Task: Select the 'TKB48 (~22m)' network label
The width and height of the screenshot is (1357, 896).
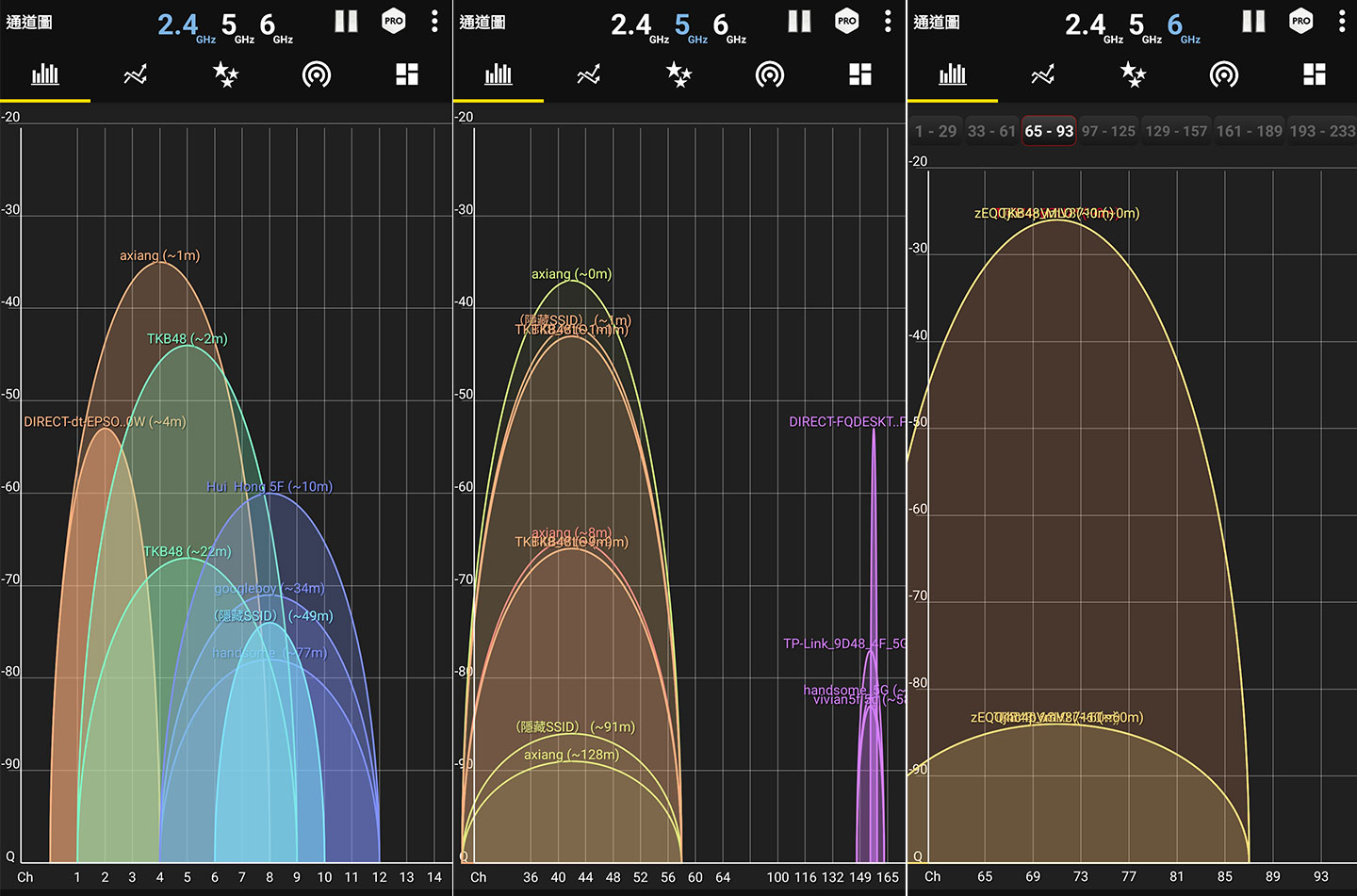Action: (187, 551)
